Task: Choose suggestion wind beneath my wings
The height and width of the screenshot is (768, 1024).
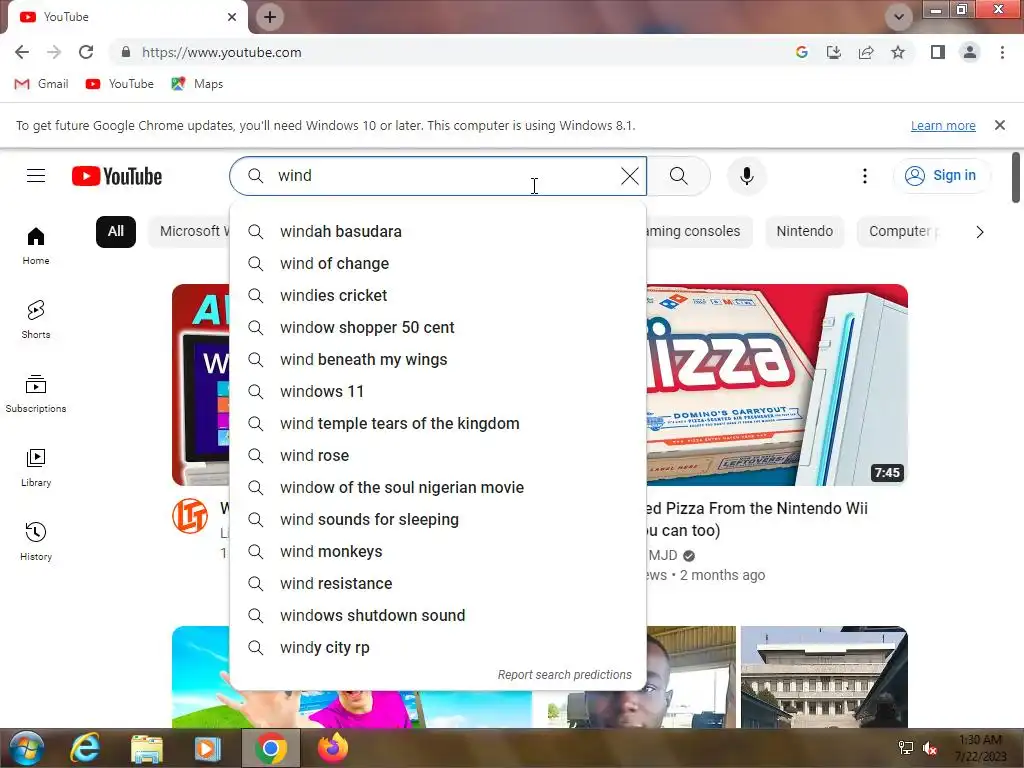Action: point(438,359)
